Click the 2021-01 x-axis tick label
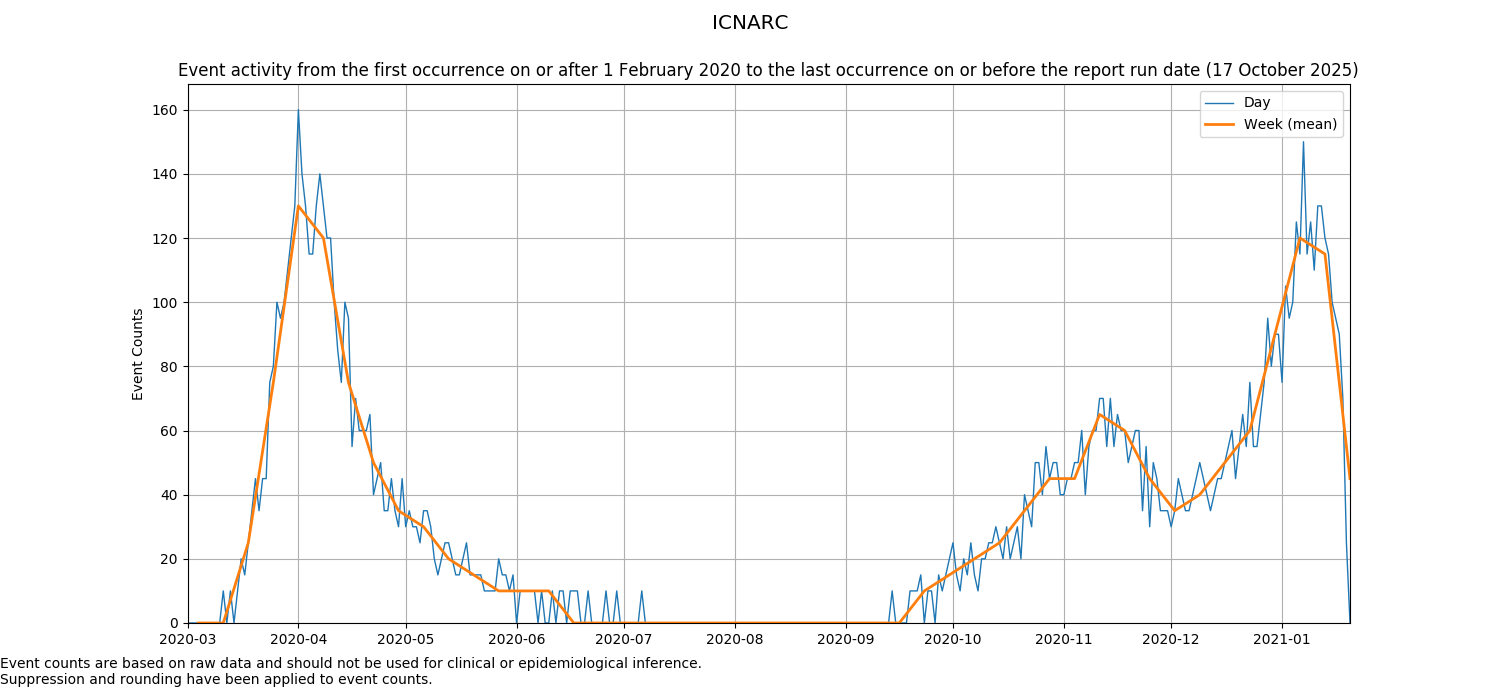The height and width of the screenshot is (700, 1500). click(x=1282, y=639)
